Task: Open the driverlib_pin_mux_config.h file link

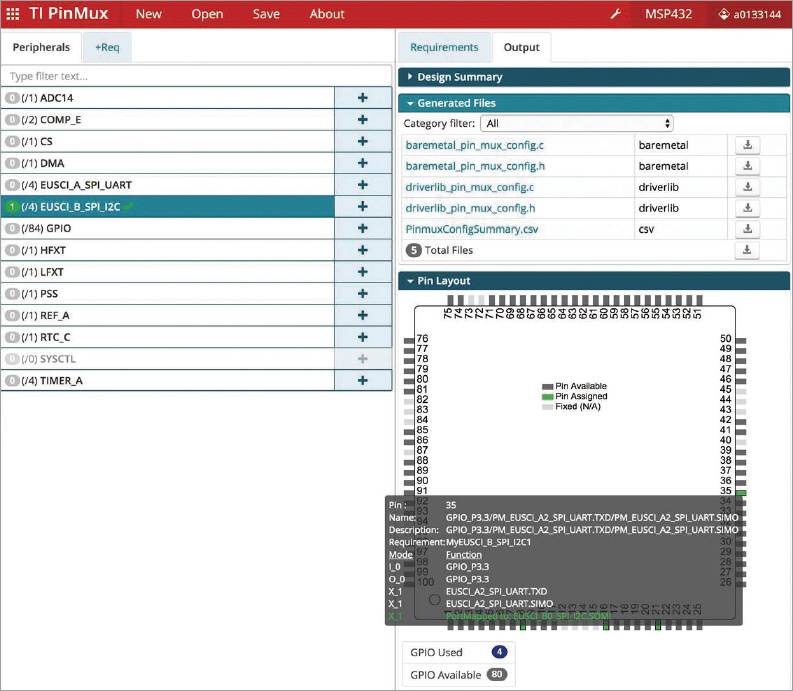Action: tap(470, 208)
